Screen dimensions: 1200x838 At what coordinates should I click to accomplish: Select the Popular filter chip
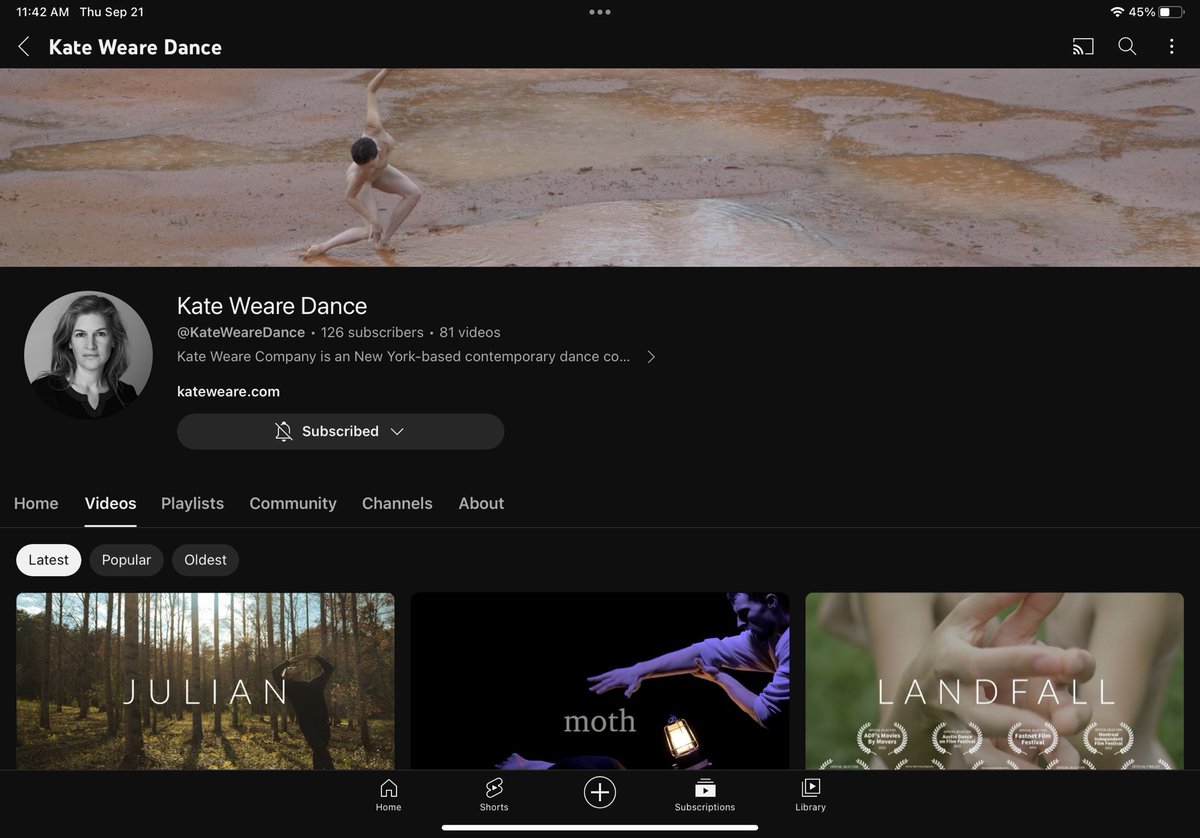pos(126,560)
